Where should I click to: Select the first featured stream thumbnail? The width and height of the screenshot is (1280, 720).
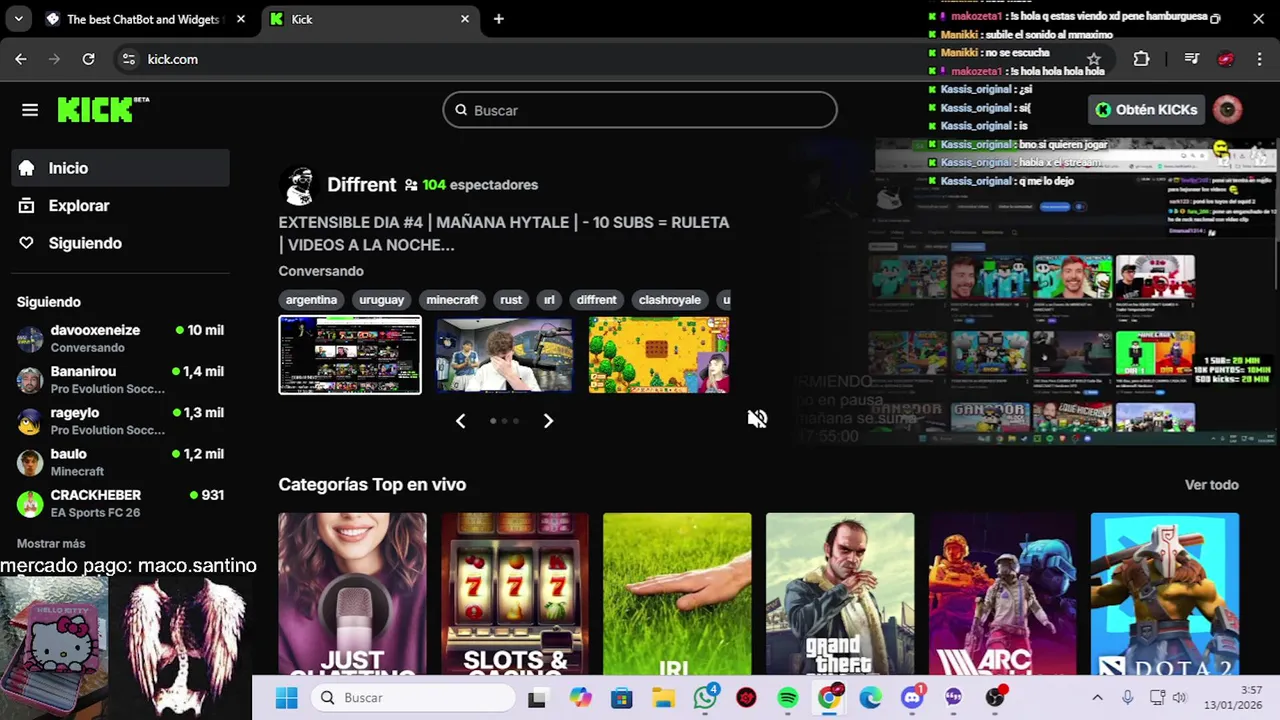coord(350,355)
